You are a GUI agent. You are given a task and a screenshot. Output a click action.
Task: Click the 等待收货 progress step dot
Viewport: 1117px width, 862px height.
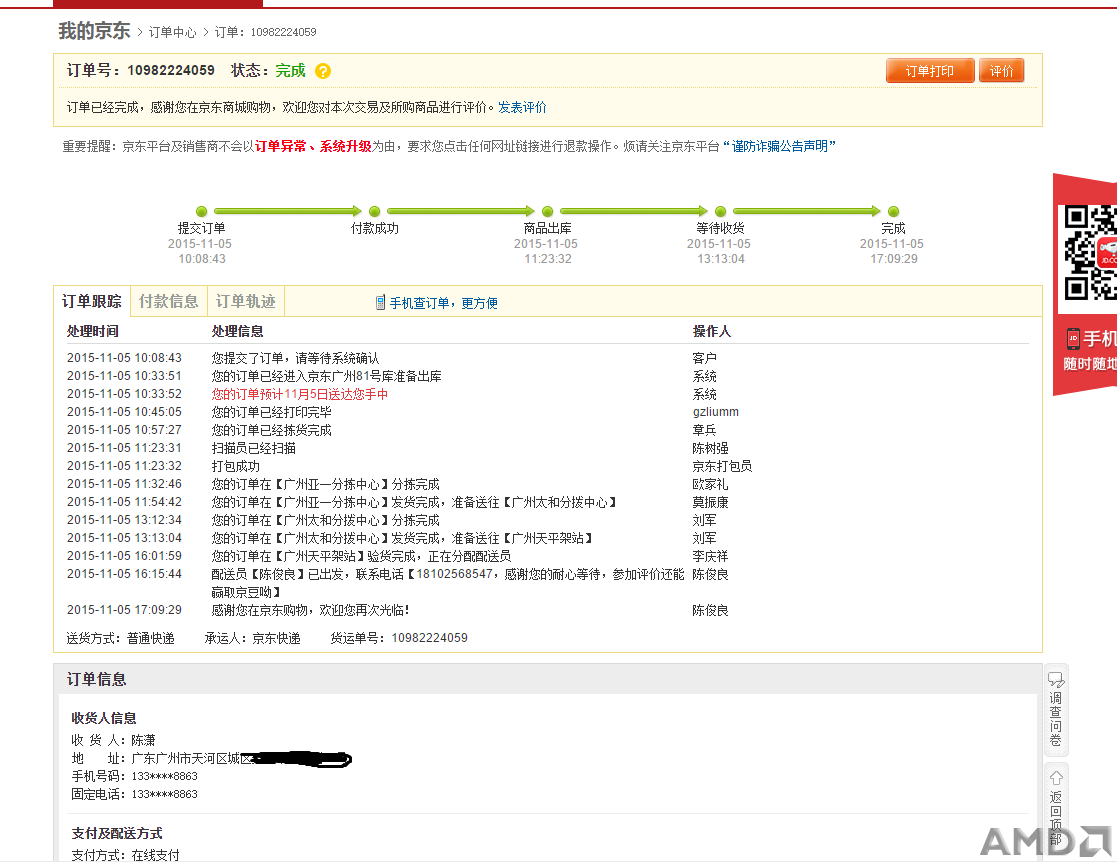(x=720, y=212)
